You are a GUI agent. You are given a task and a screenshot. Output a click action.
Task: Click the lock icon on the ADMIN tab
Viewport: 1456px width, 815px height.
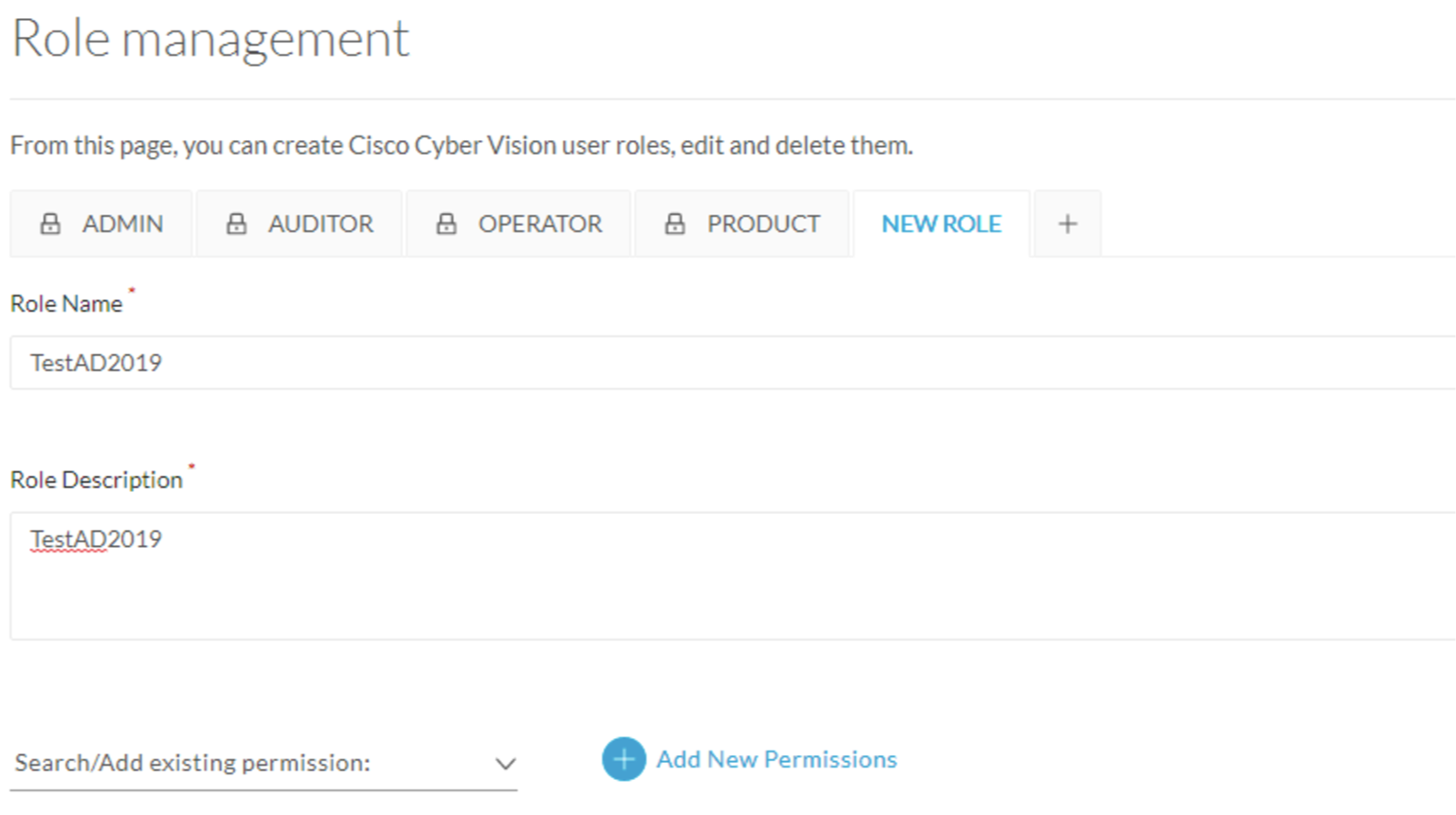(x=50, y=224)
